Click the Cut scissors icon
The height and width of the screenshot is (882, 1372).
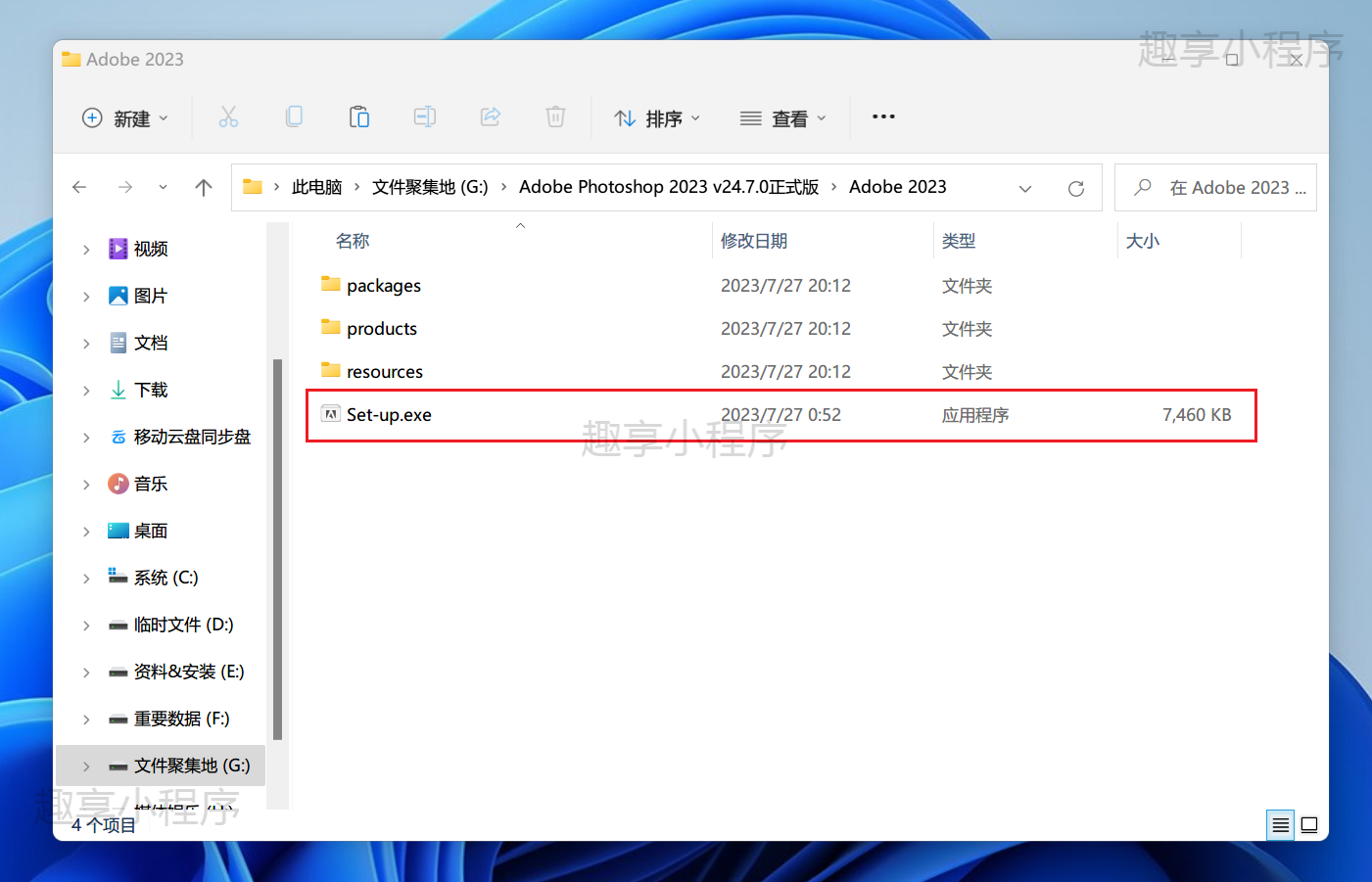(228, 117)
